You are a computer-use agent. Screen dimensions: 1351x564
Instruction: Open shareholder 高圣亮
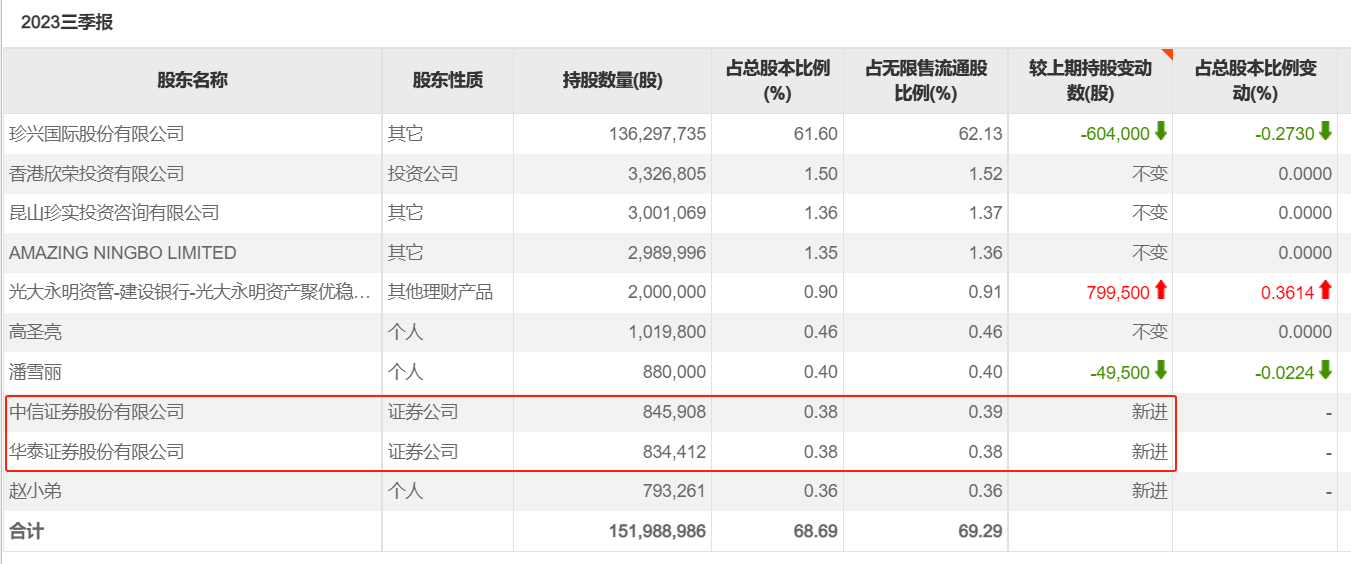(35, 332)
